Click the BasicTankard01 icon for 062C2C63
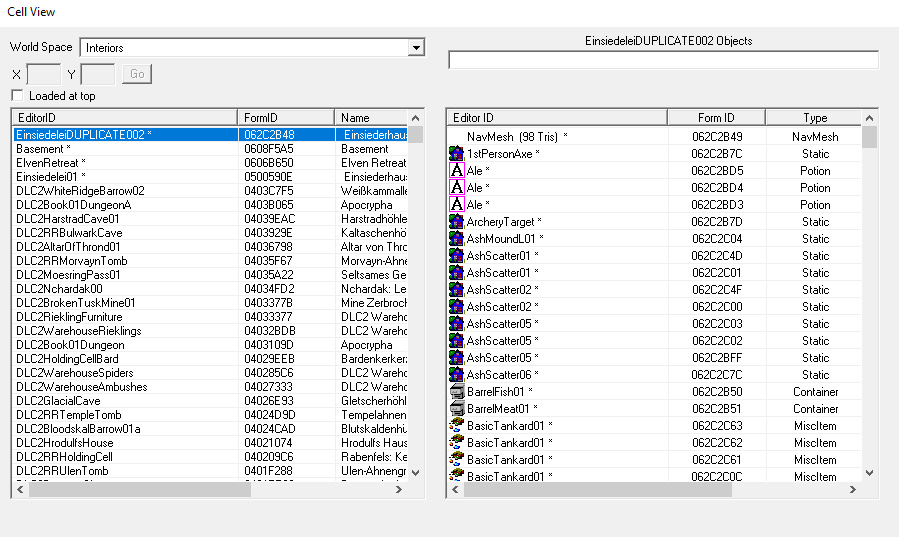 click(x=456, y=426)
